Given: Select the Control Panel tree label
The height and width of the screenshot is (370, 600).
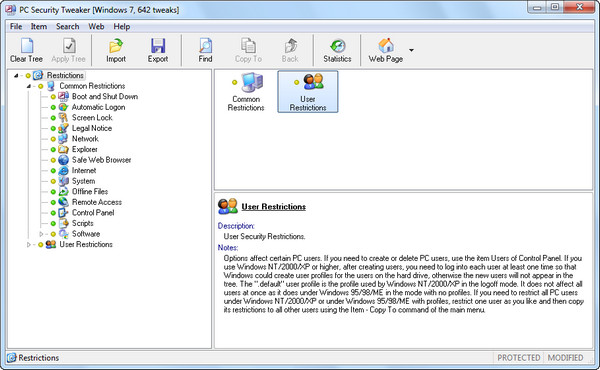Looking at the screenshot, I should tap(93, 213).
